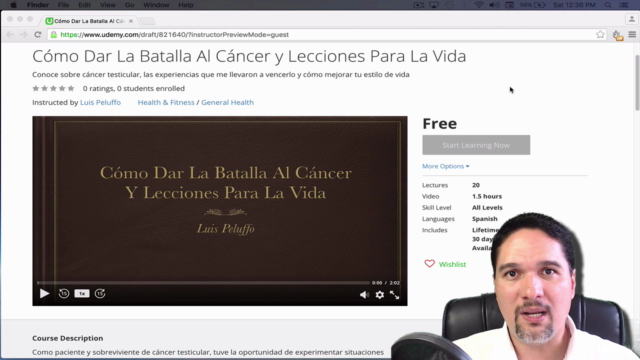Open a new browser tab
640x360 pixels.
[x=147, y=21]
